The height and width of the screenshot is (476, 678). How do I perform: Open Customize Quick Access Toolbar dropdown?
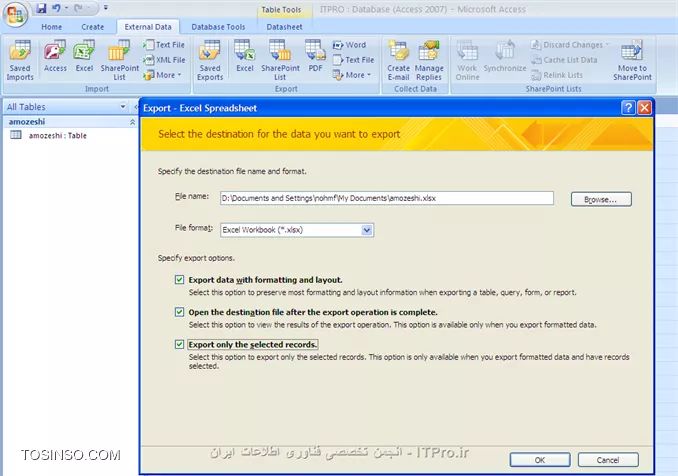click(106, 8)
